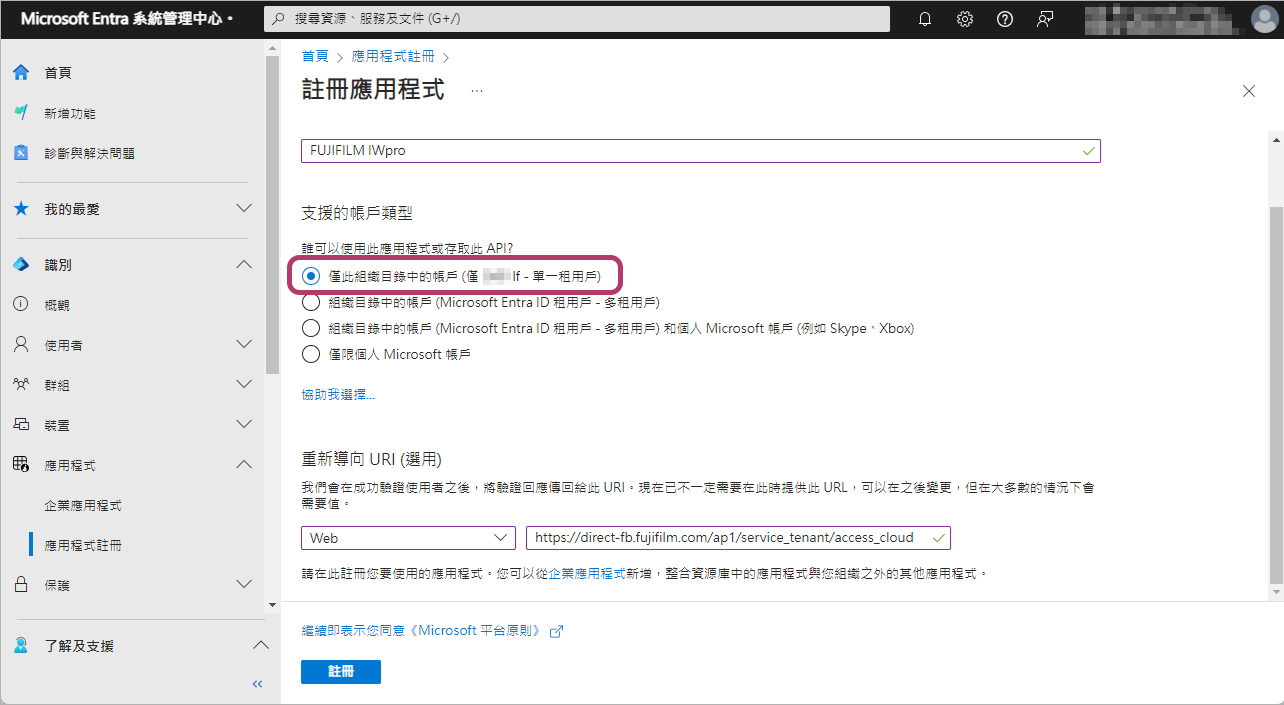Click the 了解及支援 person icon
This screenshot has width=1284, height=705.
click(21, 646)
